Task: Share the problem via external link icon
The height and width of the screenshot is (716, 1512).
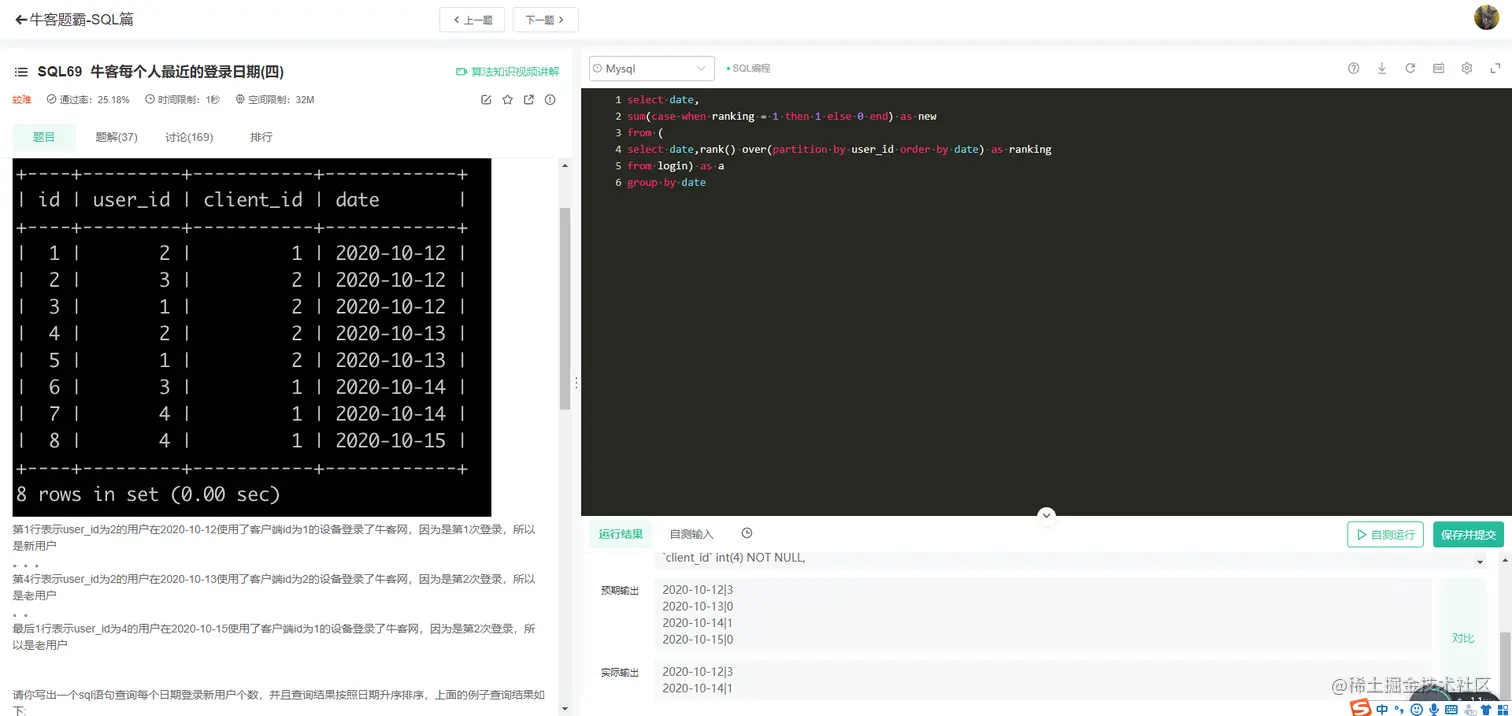Action: (x=529, y=99)
